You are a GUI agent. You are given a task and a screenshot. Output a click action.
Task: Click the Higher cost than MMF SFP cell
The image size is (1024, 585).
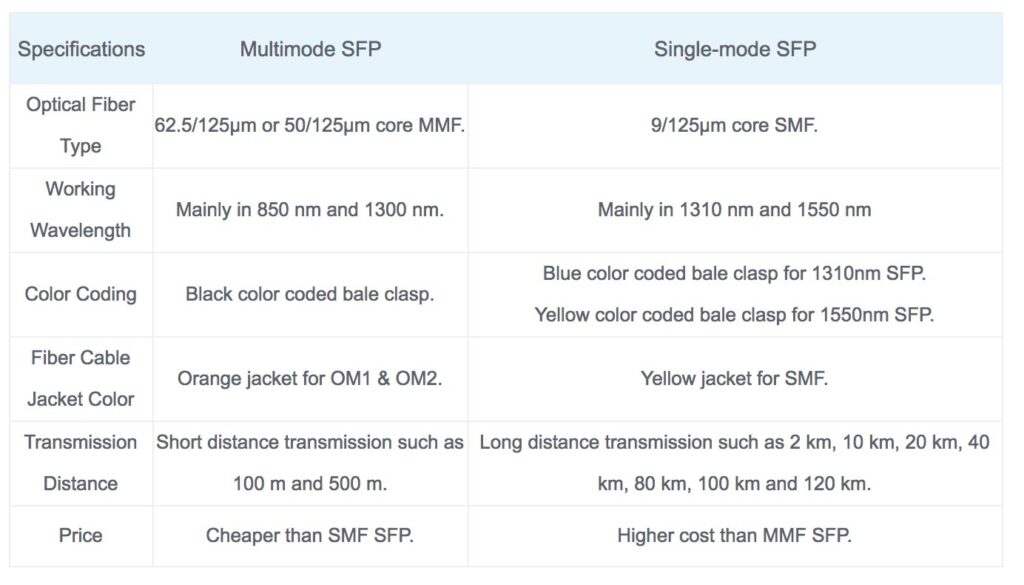point(735,535)
